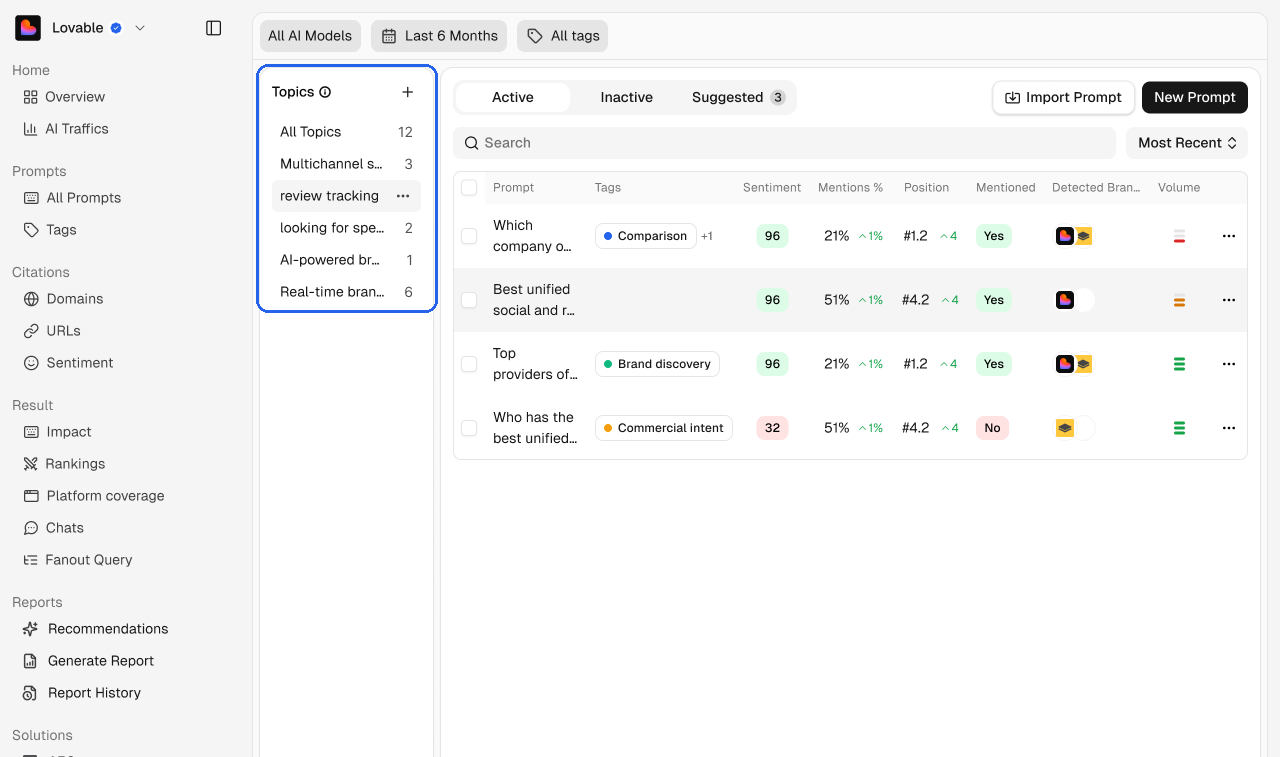
Task: Open Platform coverage page
Action: click(x=93, y=496)
